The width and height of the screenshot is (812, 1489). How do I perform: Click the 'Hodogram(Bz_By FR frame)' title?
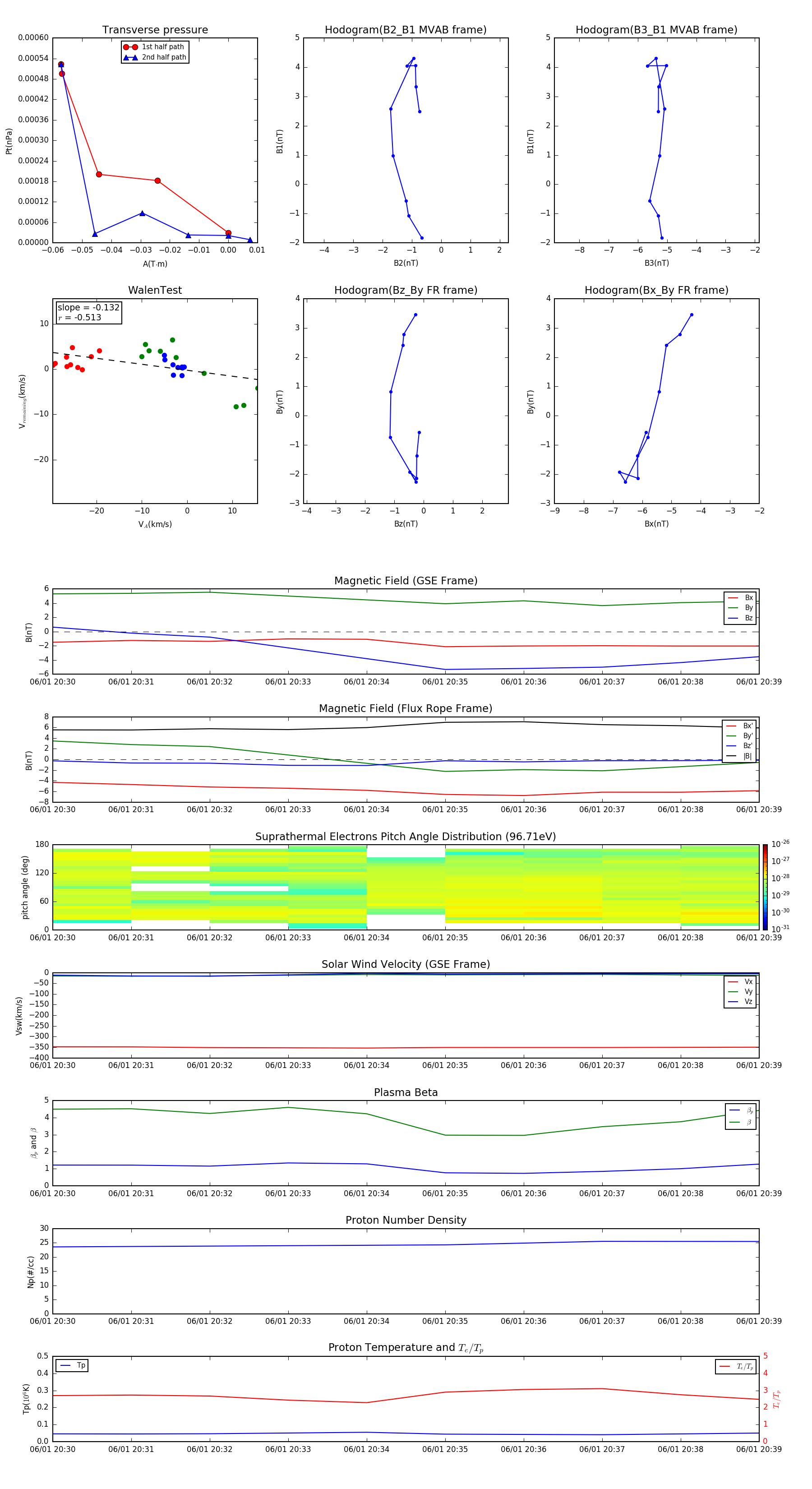(x=406, y=290)
